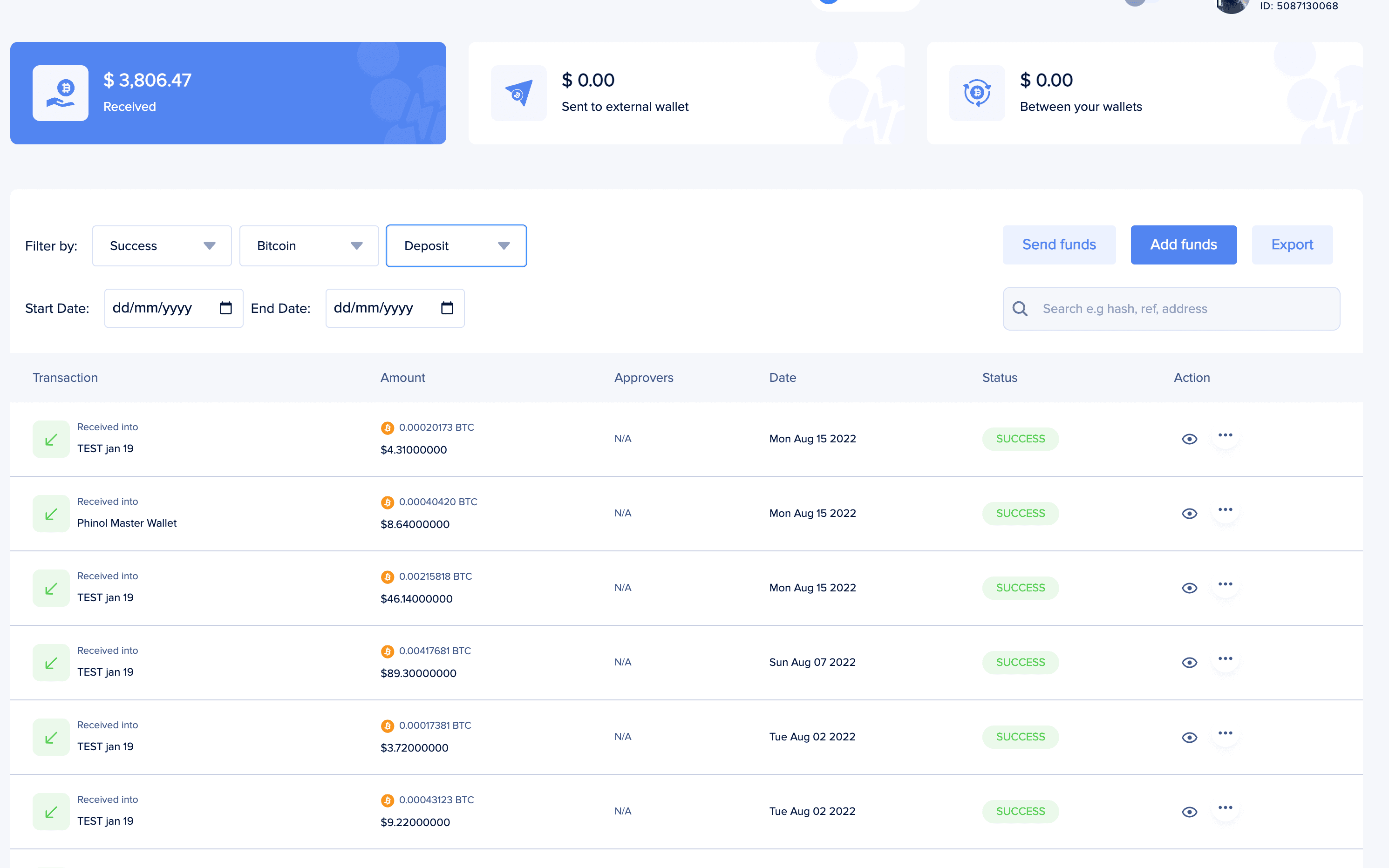Open more options for 0.00043123 BTC row

[1226, 808]
